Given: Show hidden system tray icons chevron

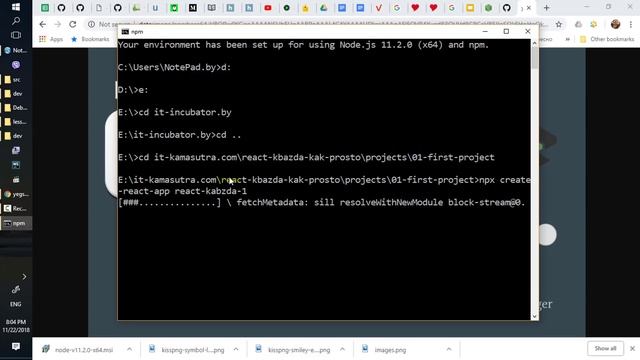Looking at the screenshot, I should (24, 277).
